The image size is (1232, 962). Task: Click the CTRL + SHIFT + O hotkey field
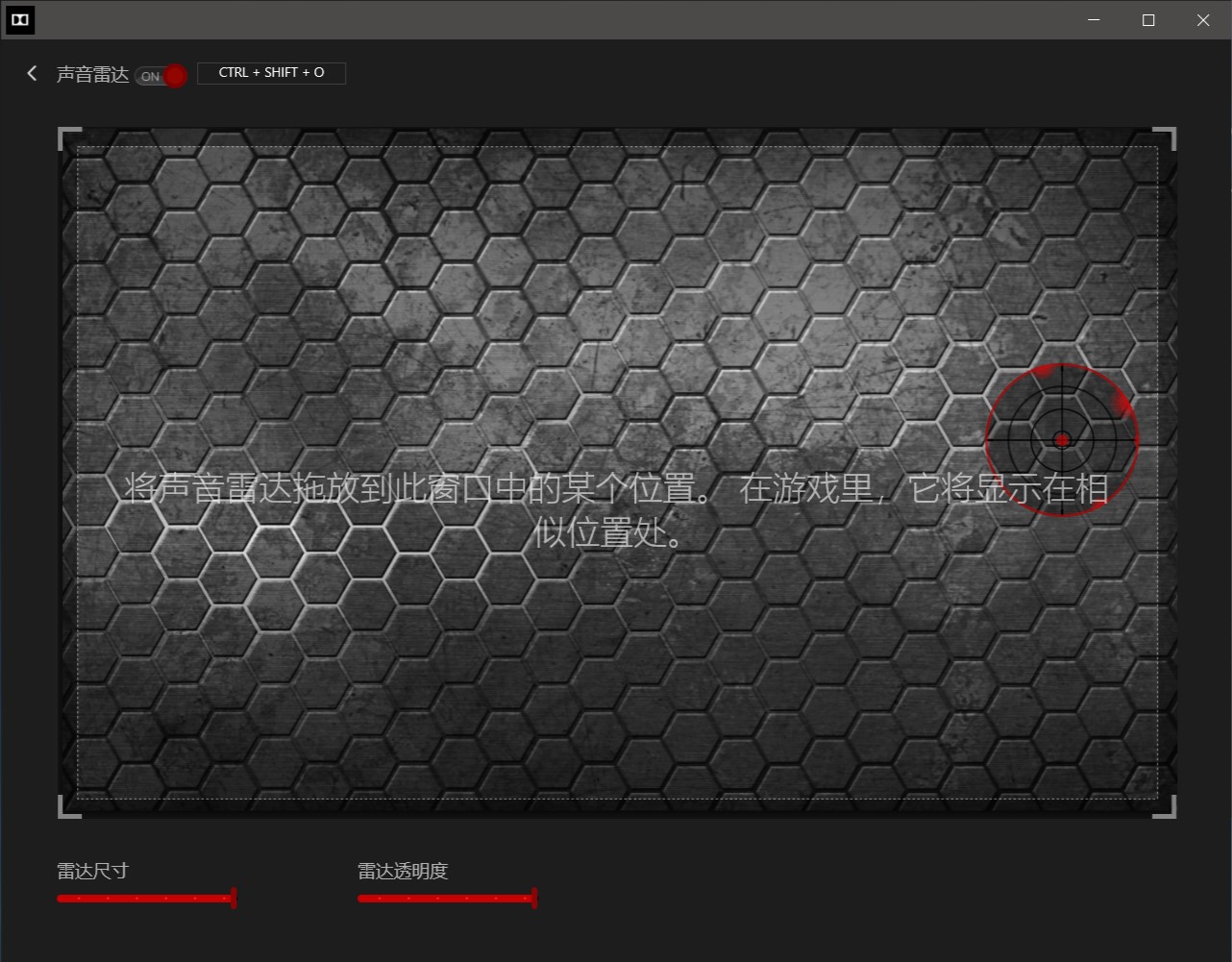click(x=271, y=73)
